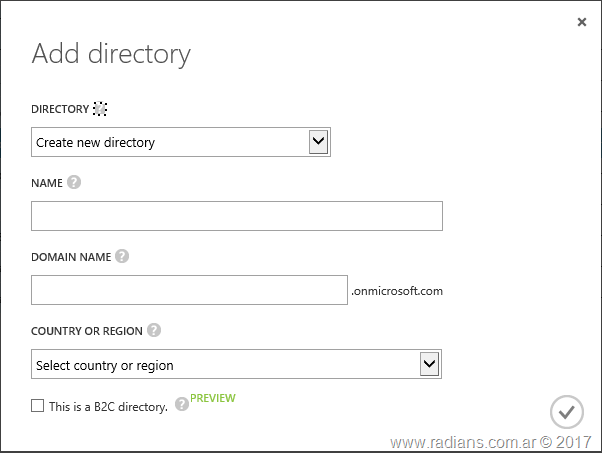The image size is (602, 453).
Task: Click the help icon beside DIRECTORY label
Action: pyautogui.click(x=99, y=109)
